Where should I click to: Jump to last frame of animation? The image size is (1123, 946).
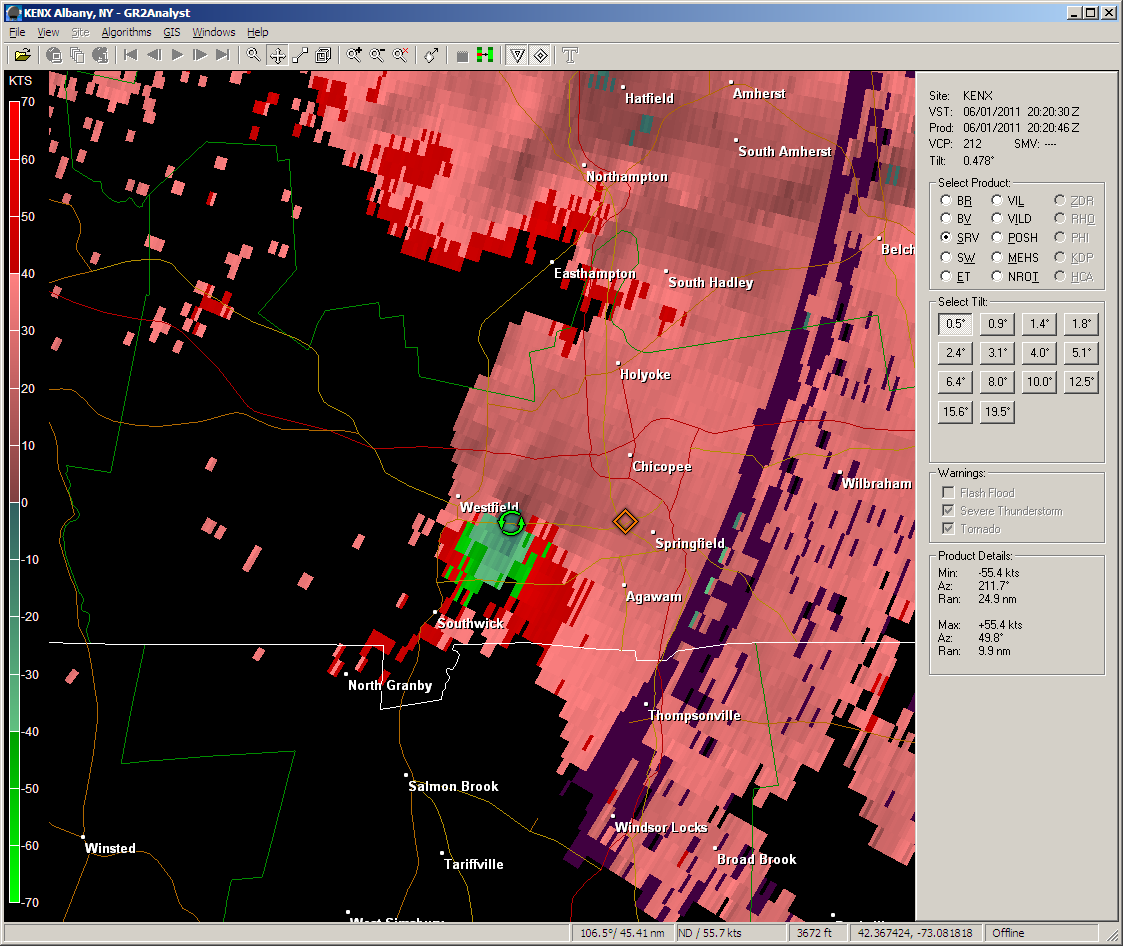pyautogui.click(x=223, y=55)
